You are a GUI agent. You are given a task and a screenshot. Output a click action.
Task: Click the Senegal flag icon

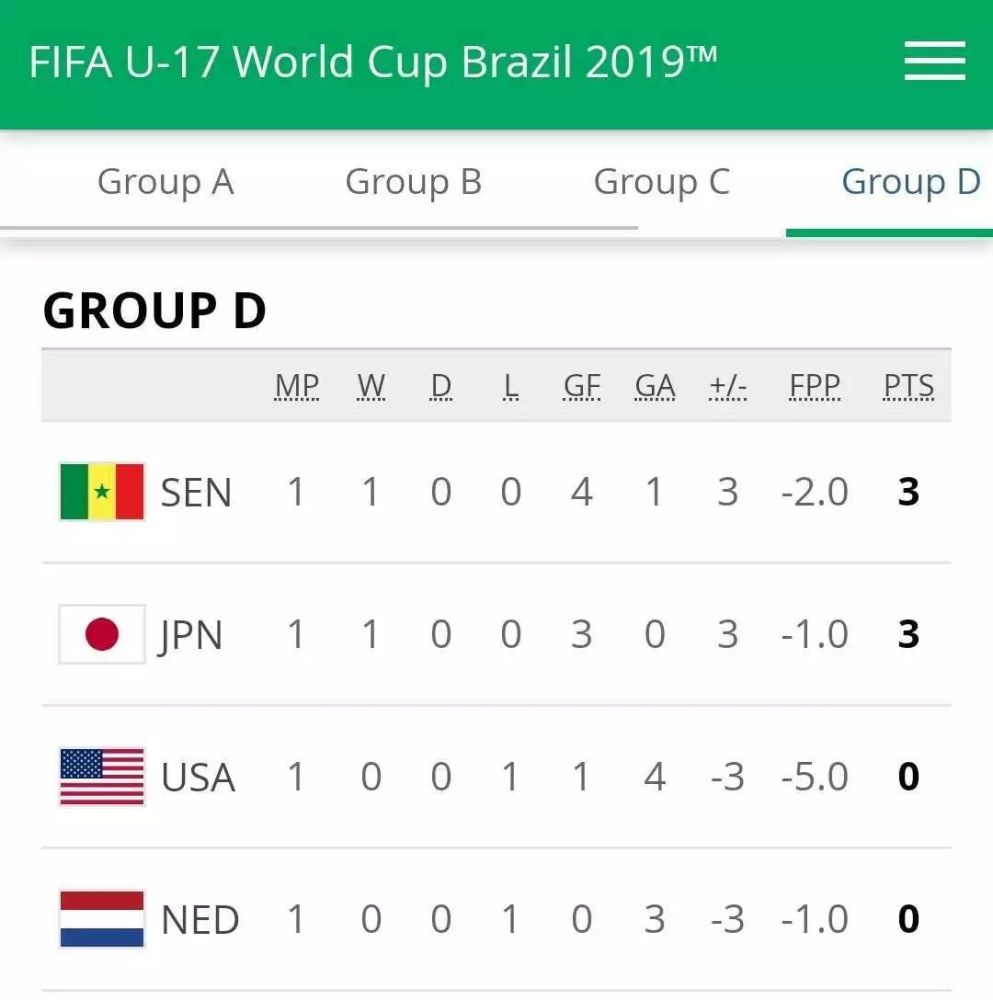[x=102, y=492]
